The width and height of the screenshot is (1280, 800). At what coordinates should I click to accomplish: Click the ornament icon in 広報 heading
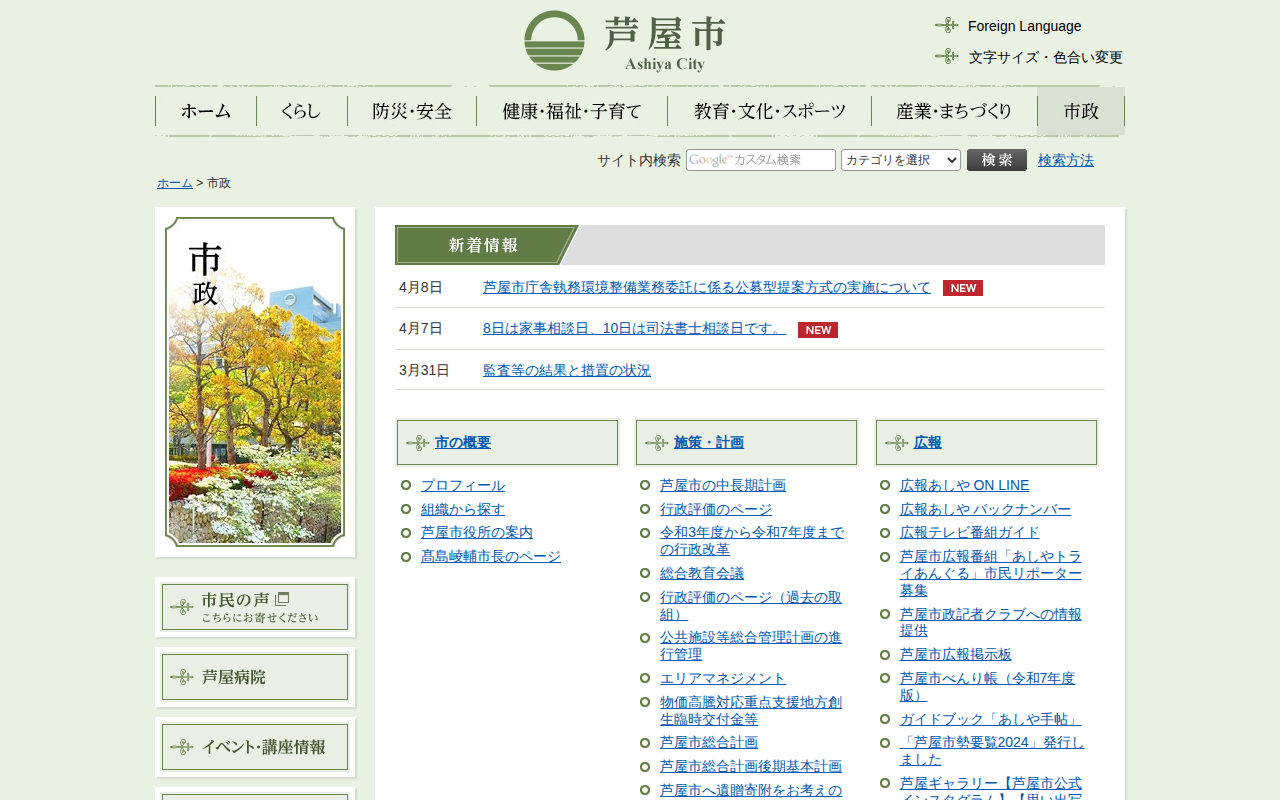896,443
